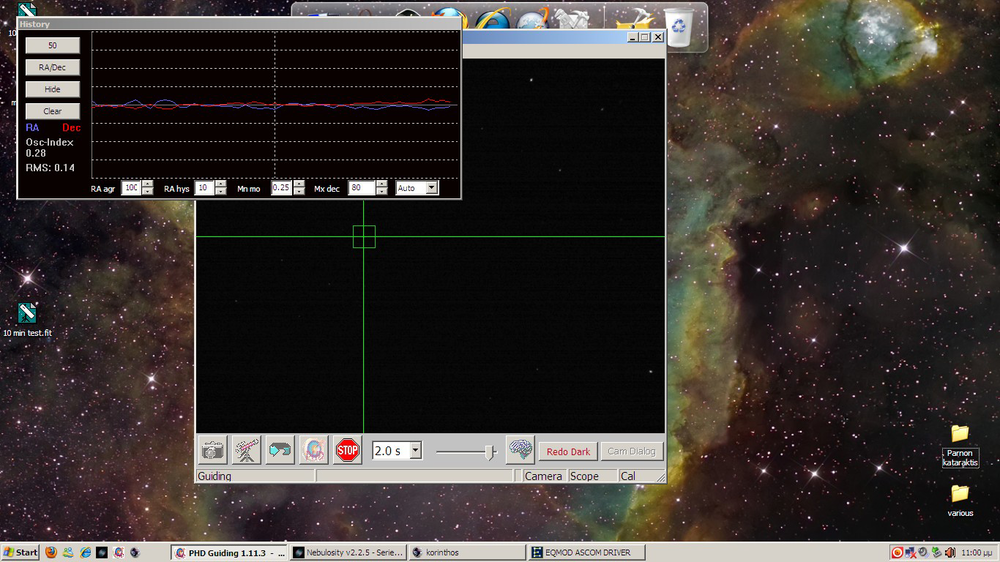Switch to Nebulosity v2.2.5 in taskbar
The image size is (1000, 562).
tap(348, 552)
